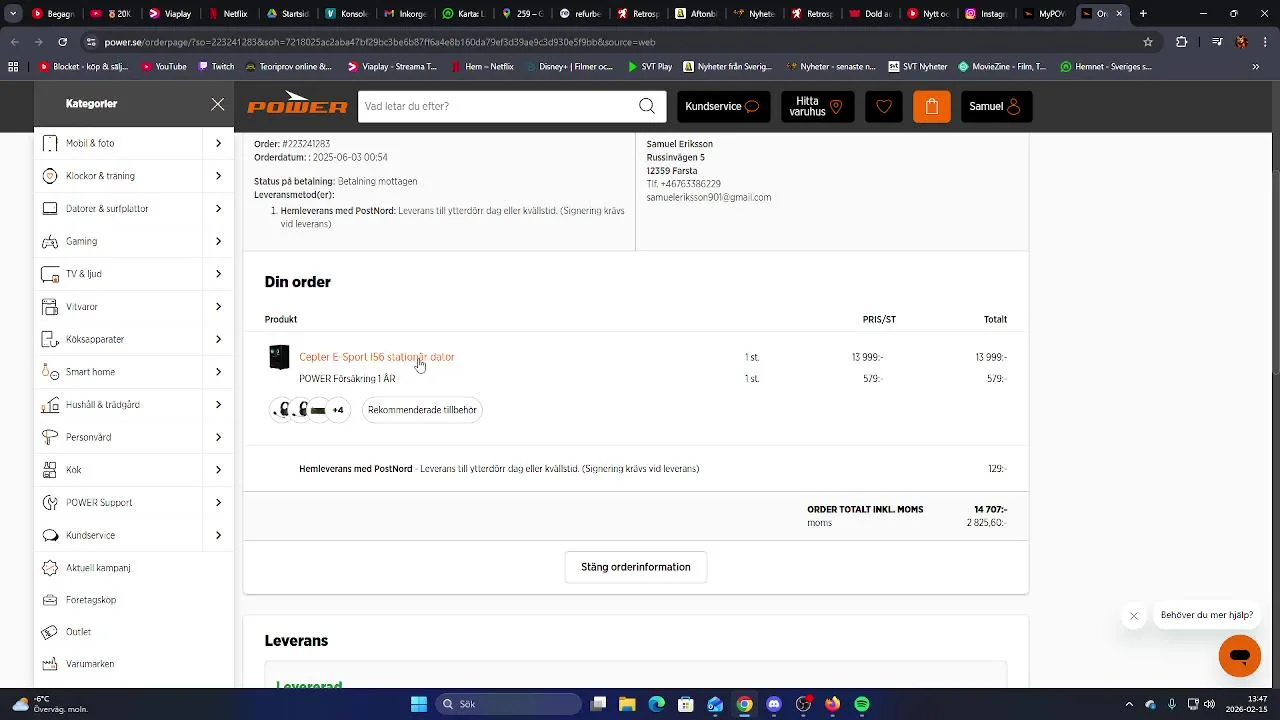
Task: Dismiss the 'Behöver du mer hjälp?' bubble
Action: tap(1134, 616)
